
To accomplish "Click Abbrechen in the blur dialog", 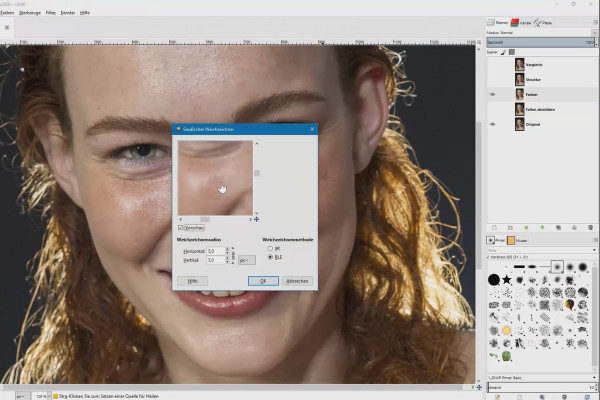I will (x=297, y=281).
